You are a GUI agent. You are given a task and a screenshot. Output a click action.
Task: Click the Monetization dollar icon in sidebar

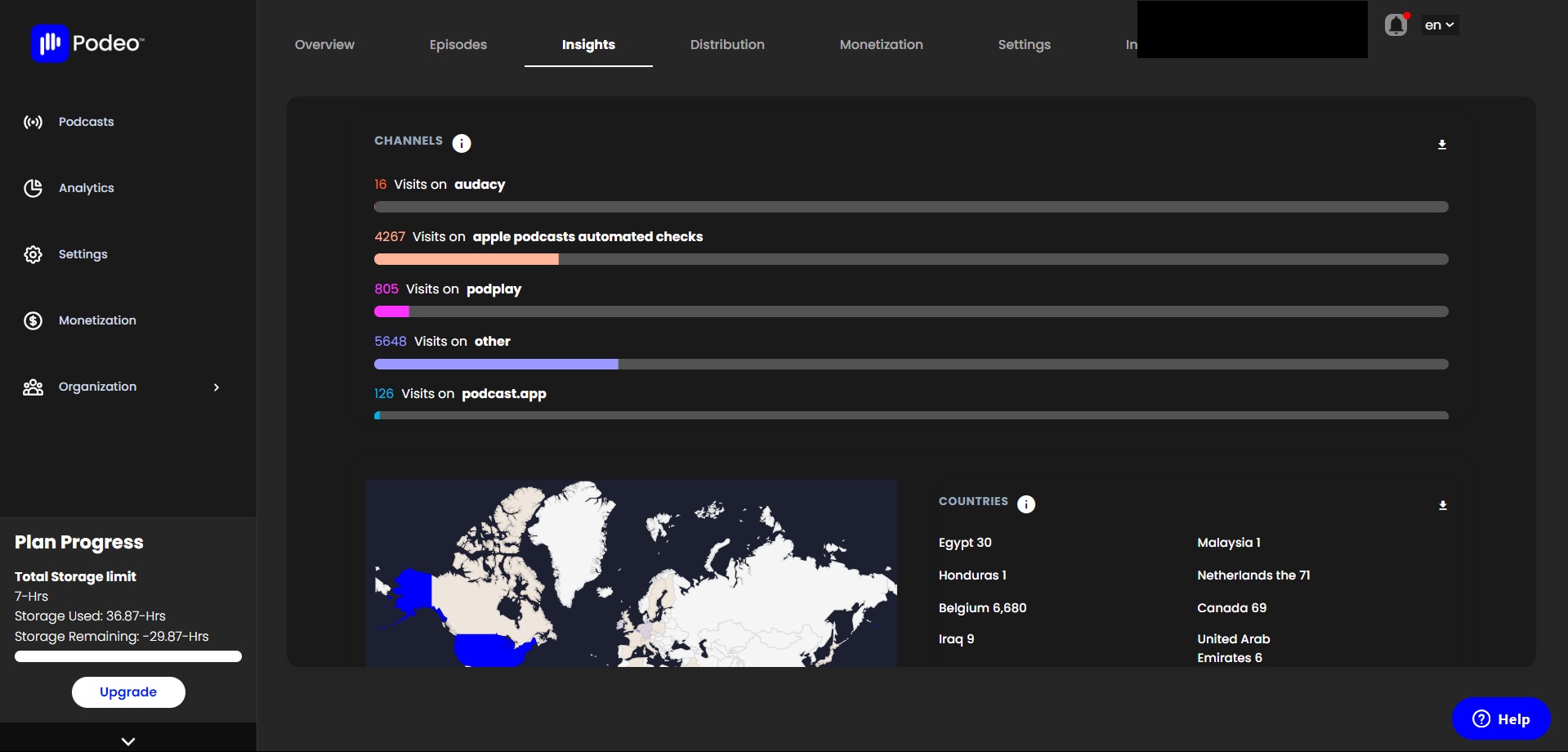click(33, 320)
